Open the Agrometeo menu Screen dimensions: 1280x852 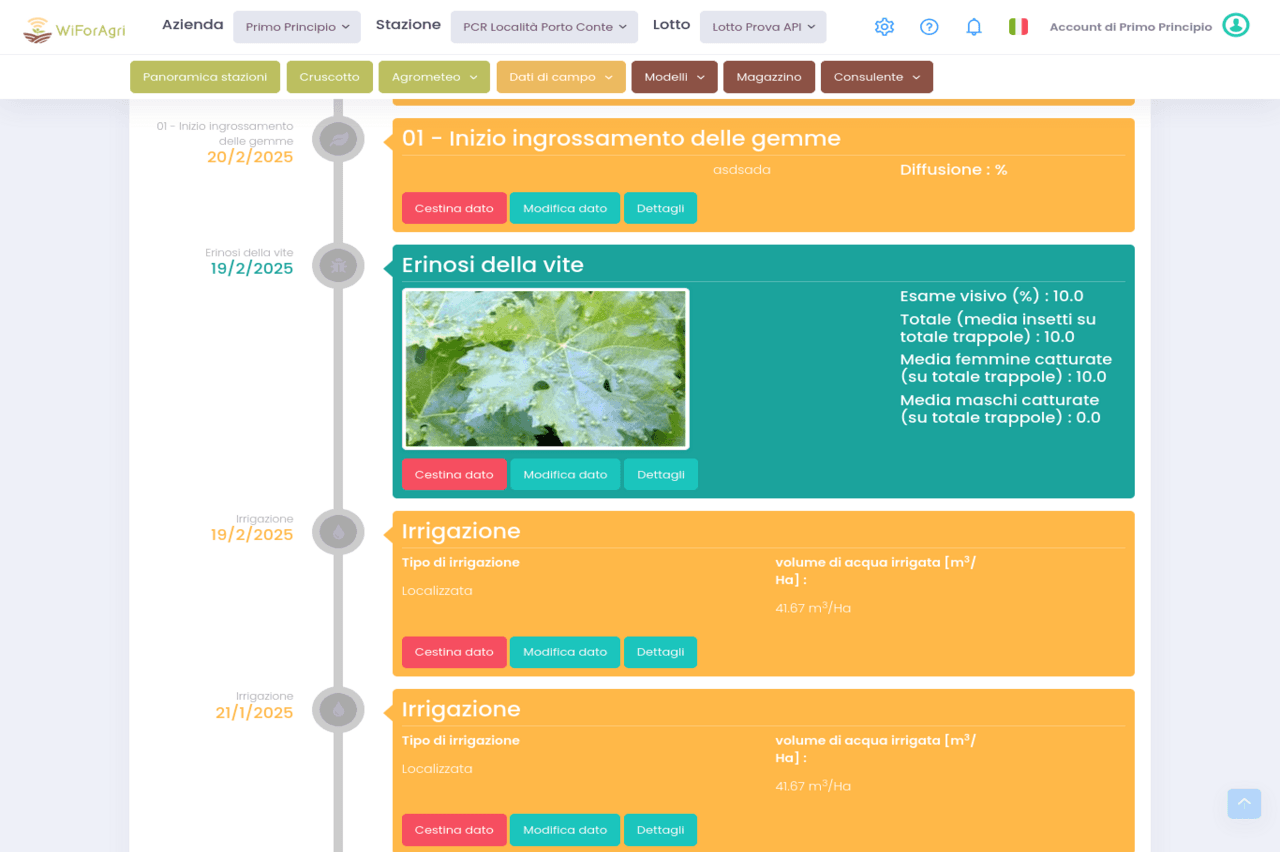434,77
